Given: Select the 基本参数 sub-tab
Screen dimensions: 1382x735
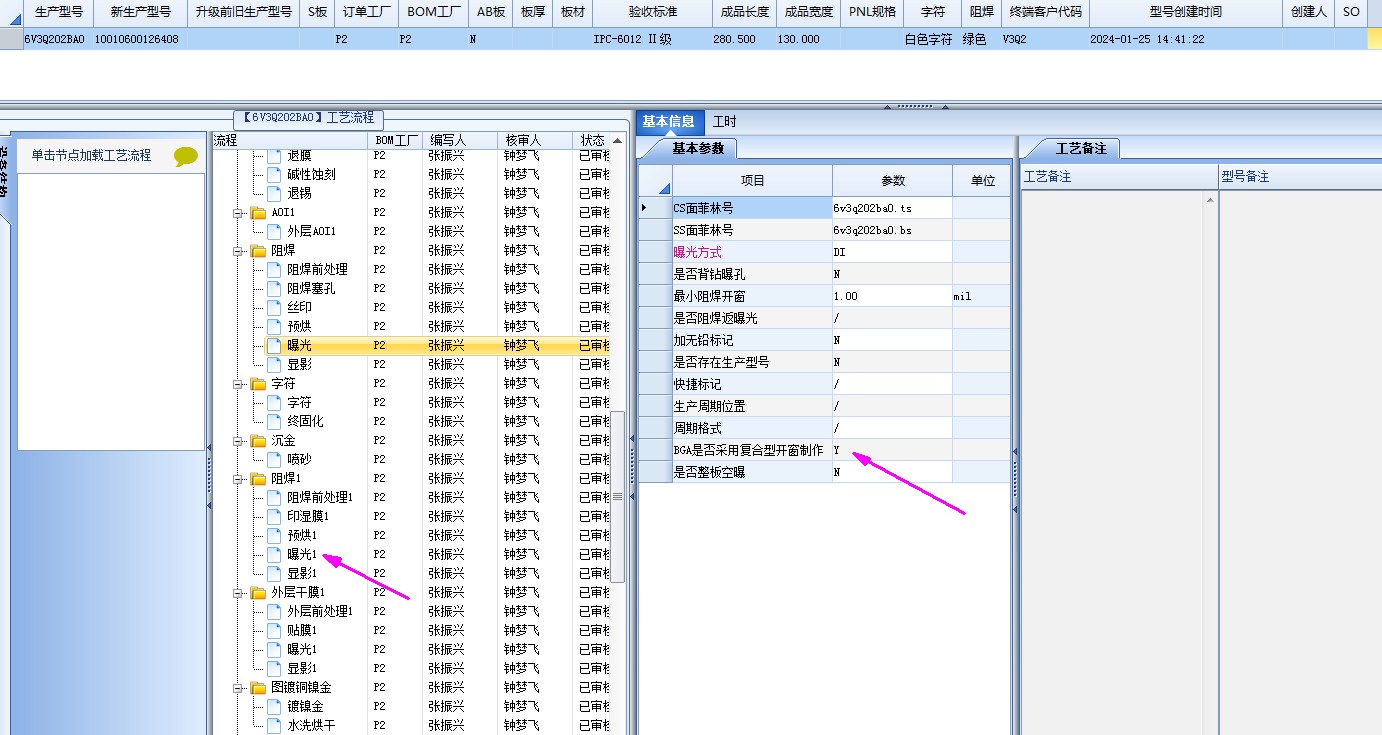Looking at the screenshot, I should (697, 148).
